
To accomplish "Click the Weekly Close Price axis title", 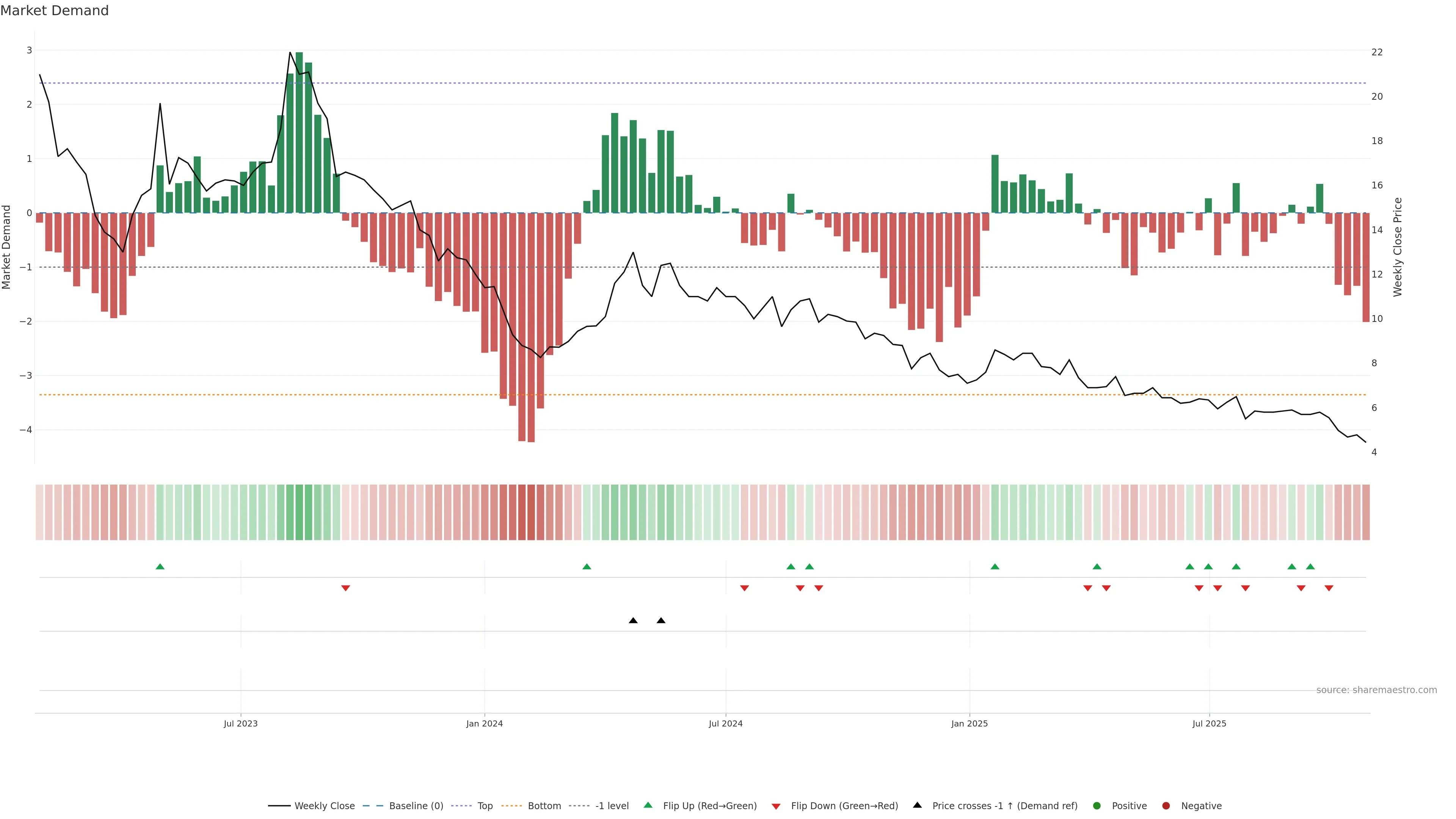I will [1398, 247].
